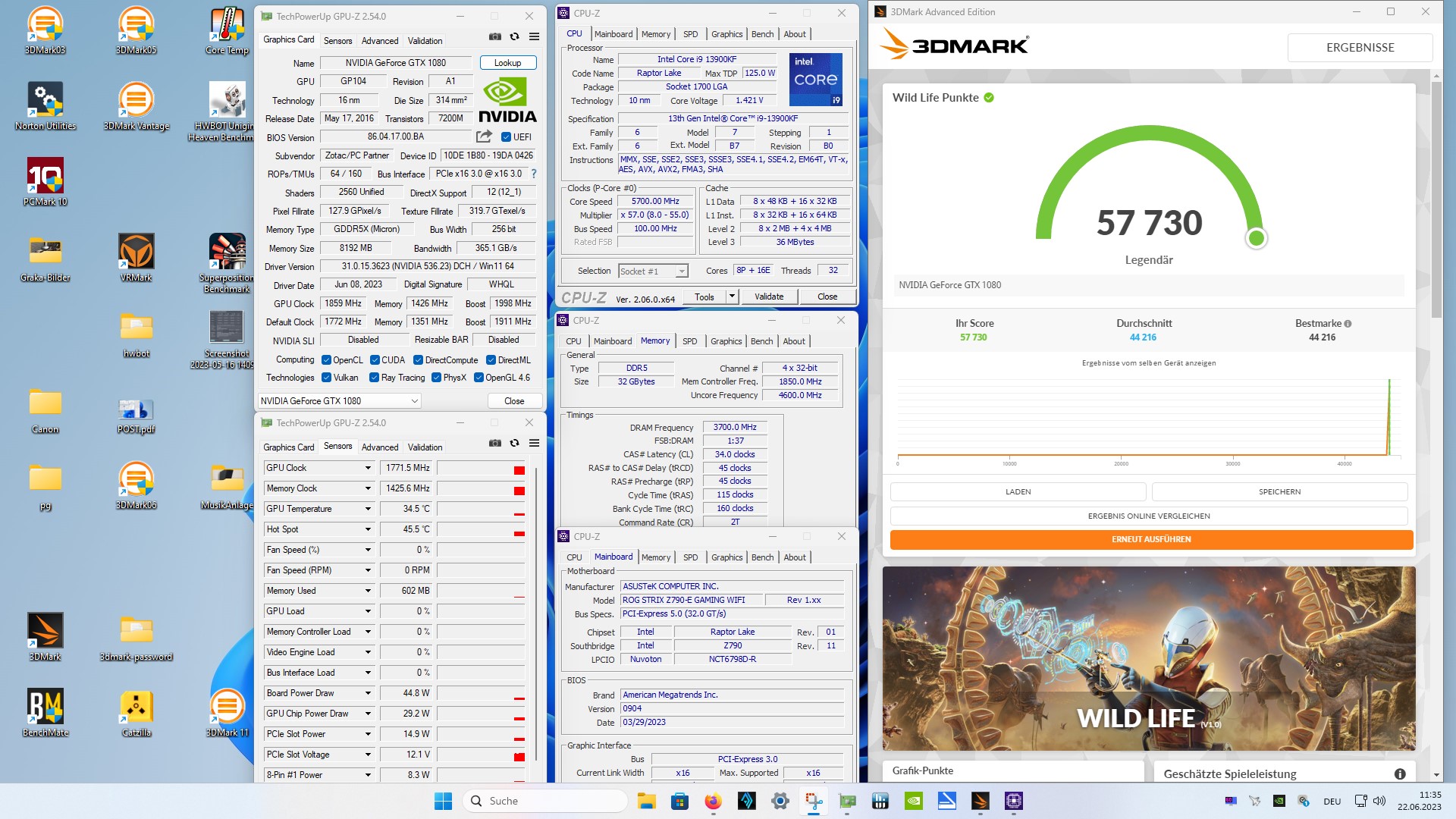This screenshot has height=819, width=1456.
Task: Toggle the PhysX checkbox
Action: click(x=436, y=378)
